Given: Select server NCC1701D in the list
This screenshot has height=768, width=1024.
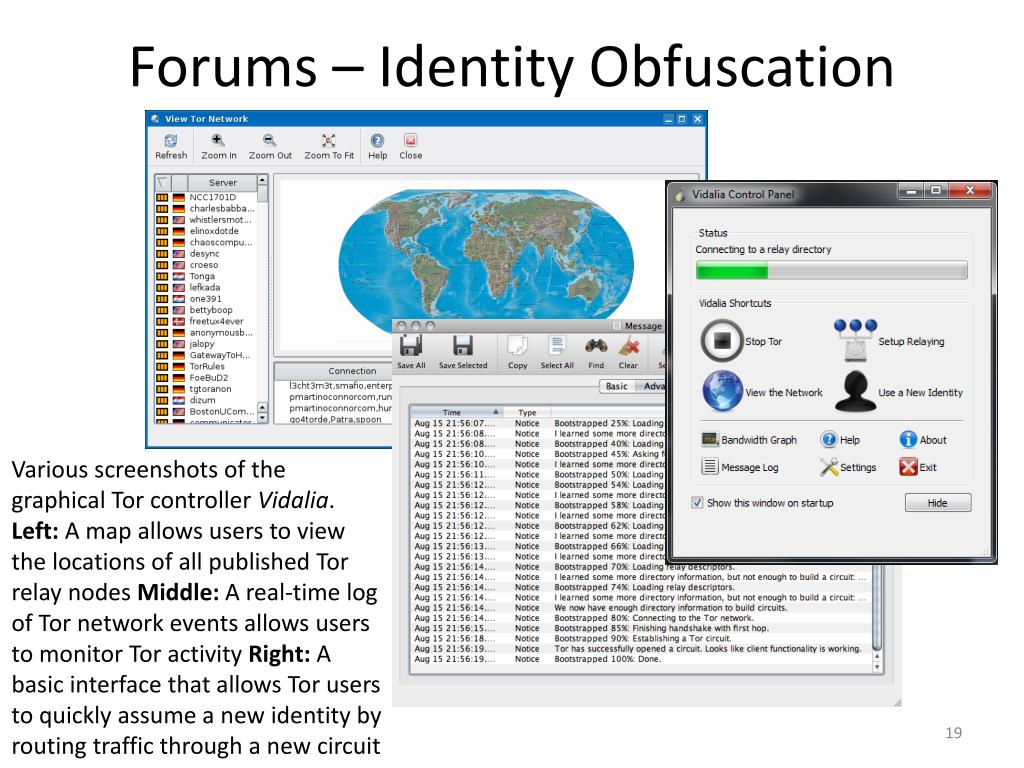Looking at the screenshot, I should (205, 197).
